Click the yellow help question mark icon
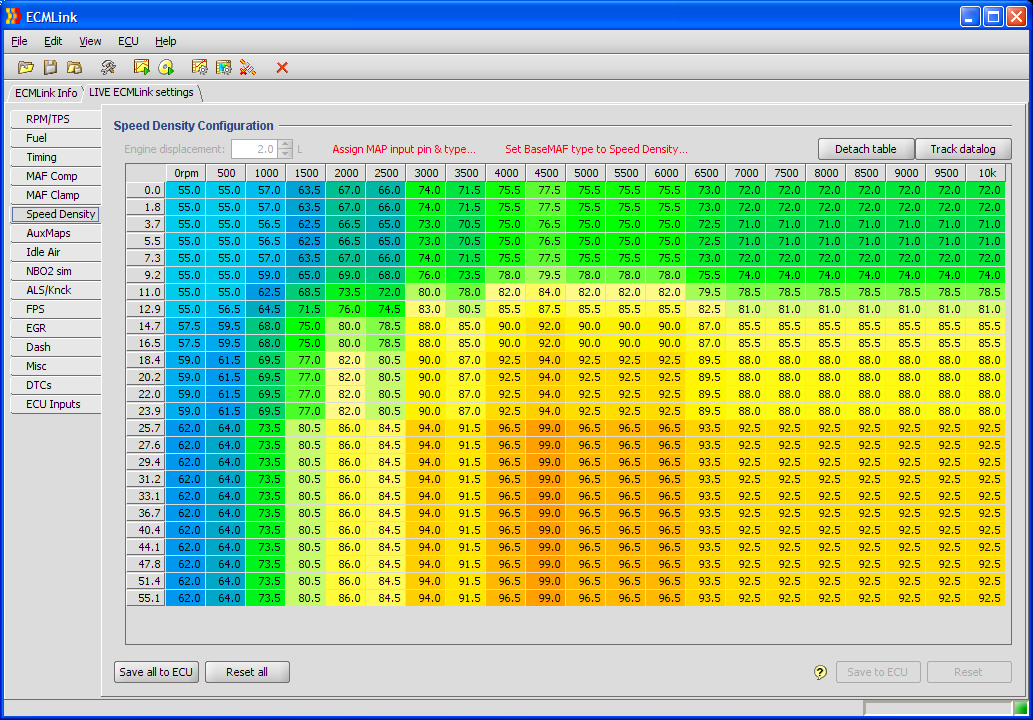1033x720 pixels. [821, 672]
